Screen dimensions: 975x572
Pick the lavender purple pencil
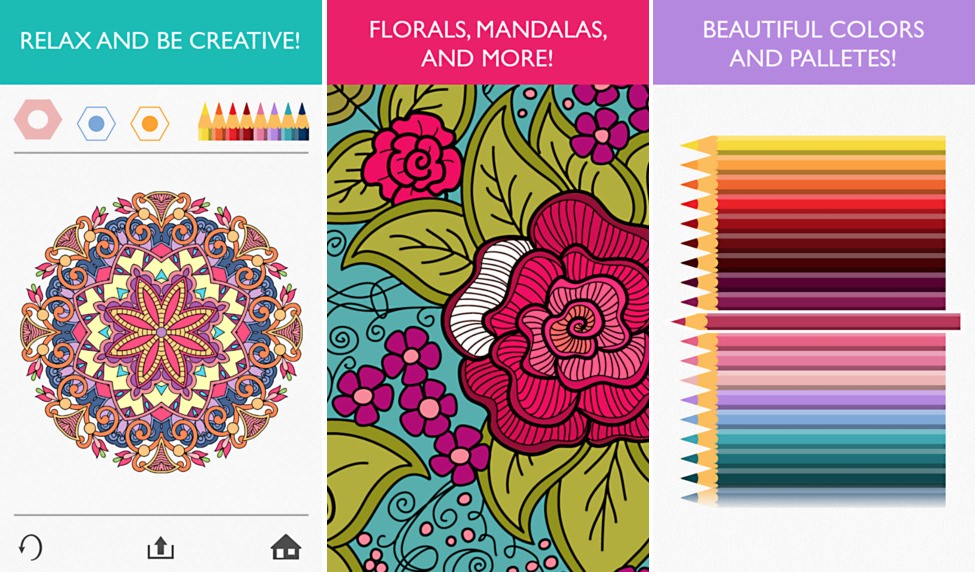[813, 399]
